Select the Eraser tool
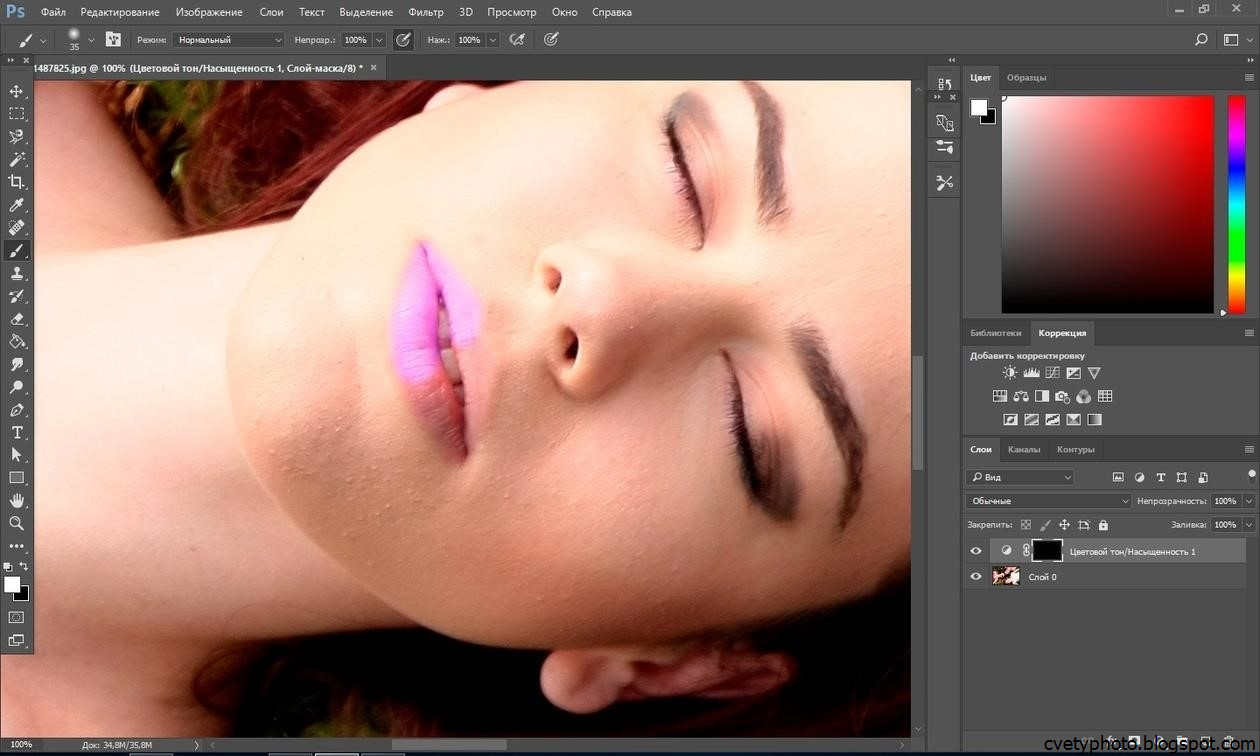This screenshot has height=756, width=1260. click(17, 319)
